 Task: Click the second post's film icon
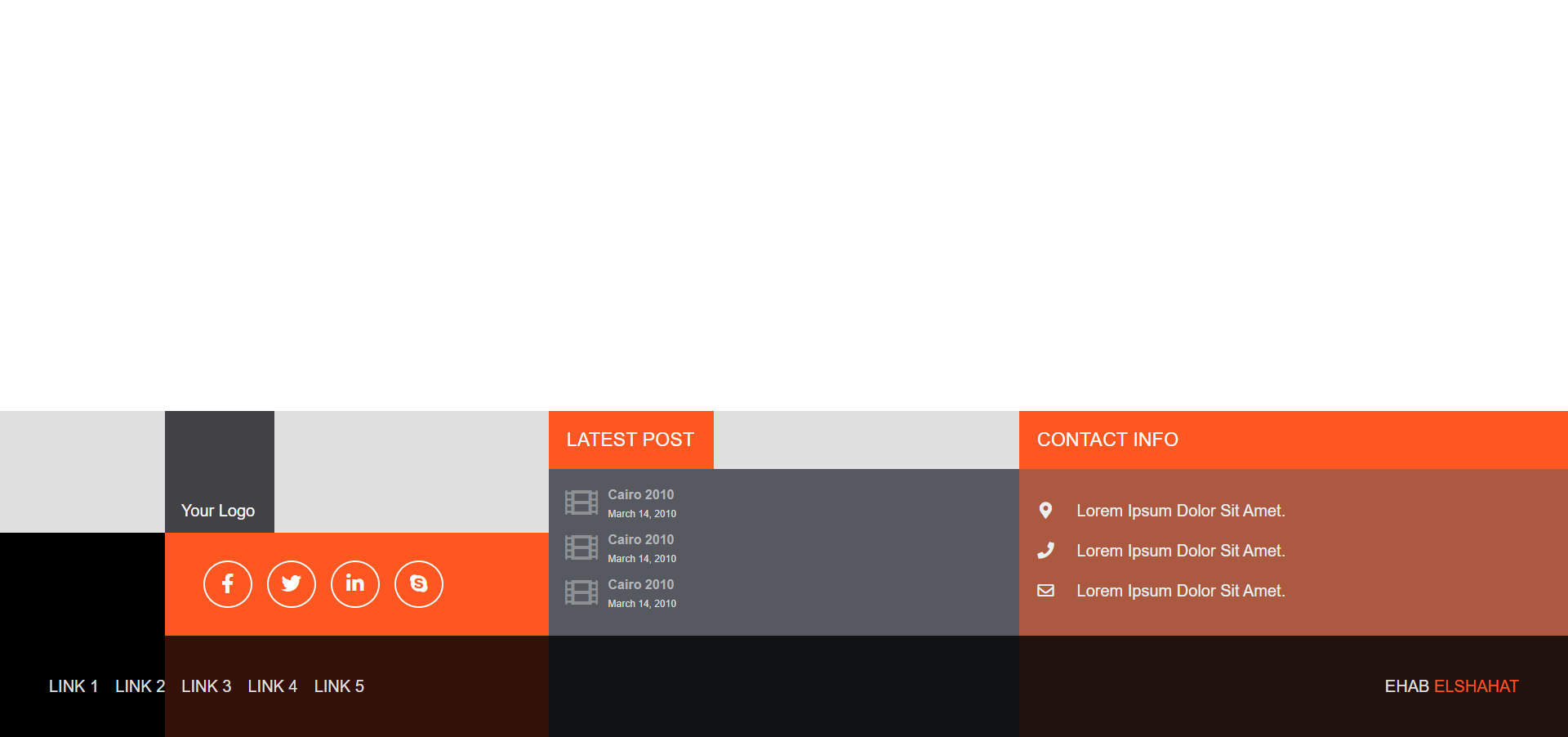click(581, 547)
